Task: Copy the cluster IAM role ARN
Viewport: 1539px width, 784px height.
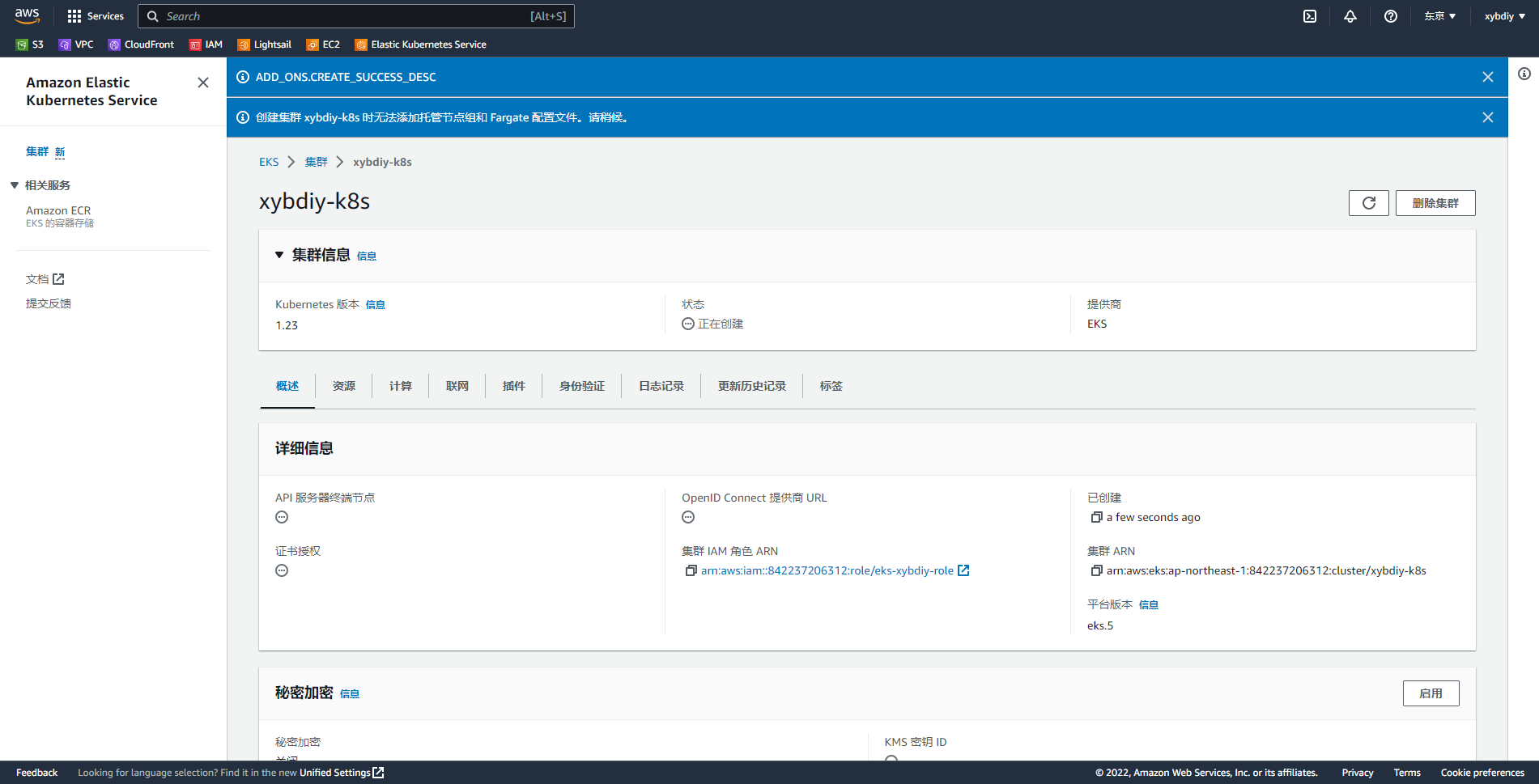Action: tap(691, 570)
